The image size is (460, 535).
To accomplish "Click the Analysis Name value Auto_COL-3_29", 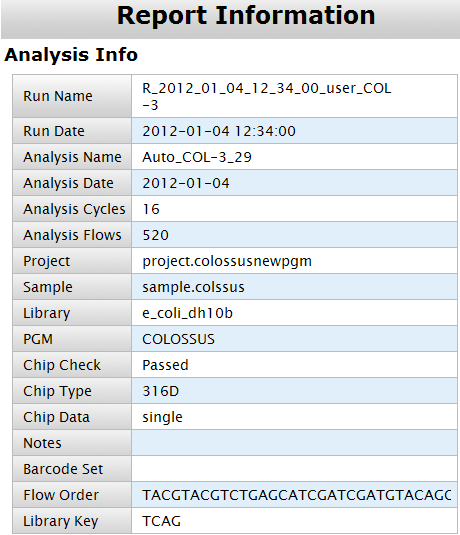I will 197,157.
